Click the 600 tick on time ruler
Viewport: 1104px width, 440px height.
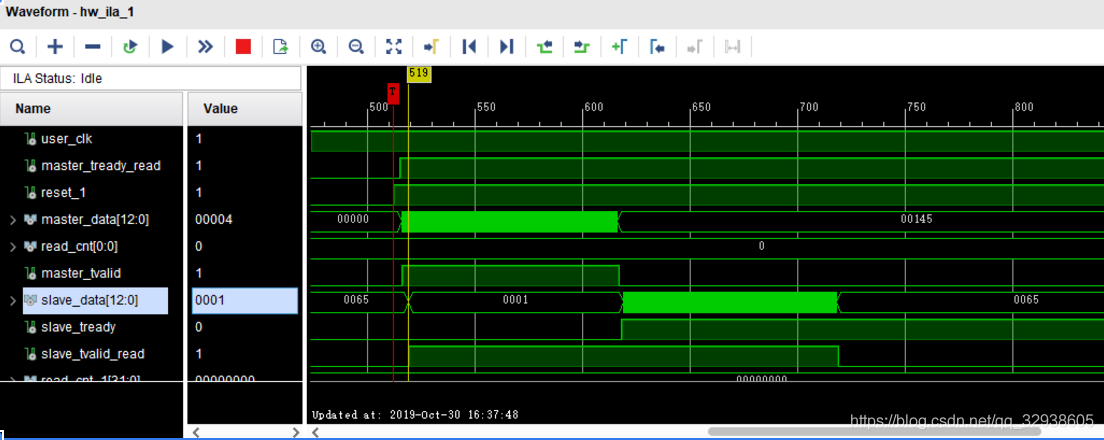point(594,108)
